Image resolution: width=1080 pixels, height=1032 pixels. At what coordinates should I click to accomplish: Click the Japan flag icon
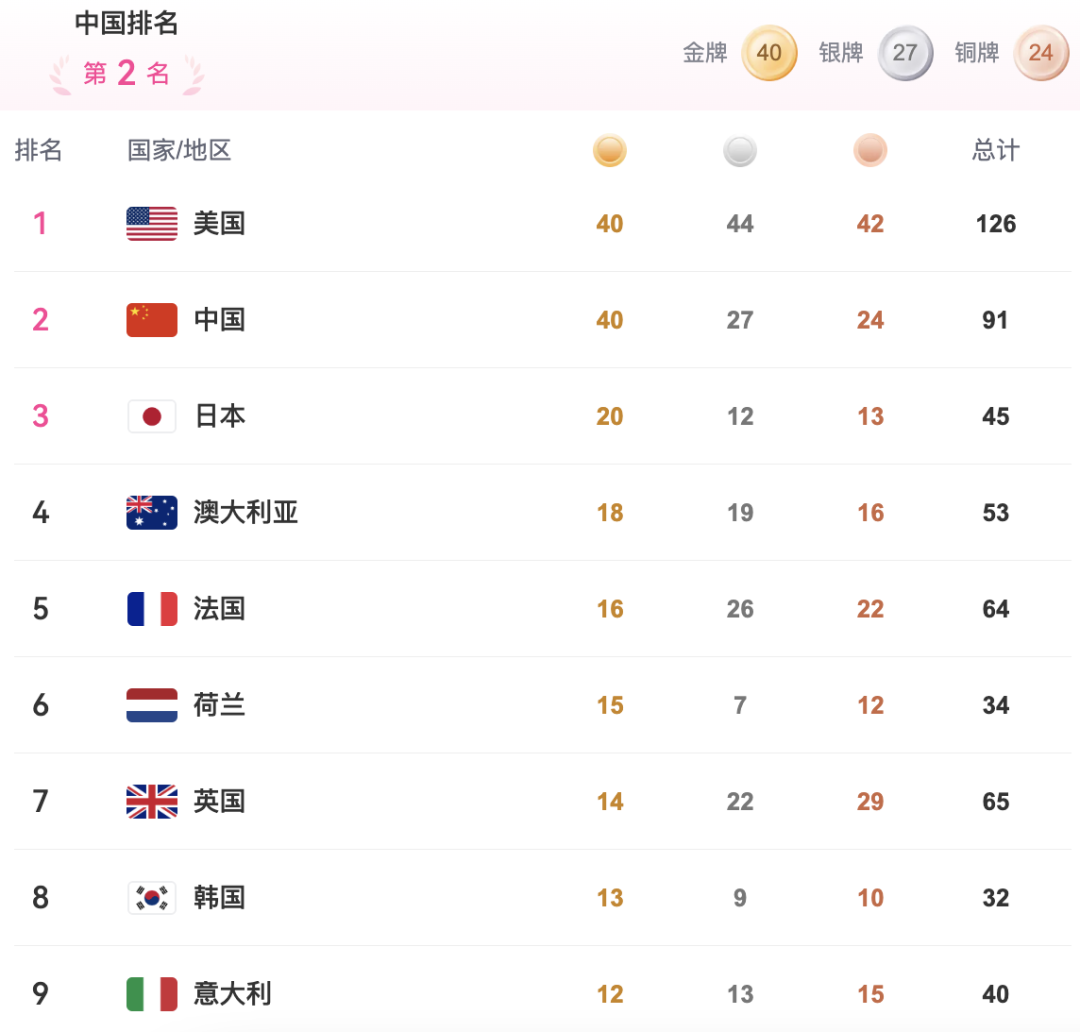tap(152, 416)
